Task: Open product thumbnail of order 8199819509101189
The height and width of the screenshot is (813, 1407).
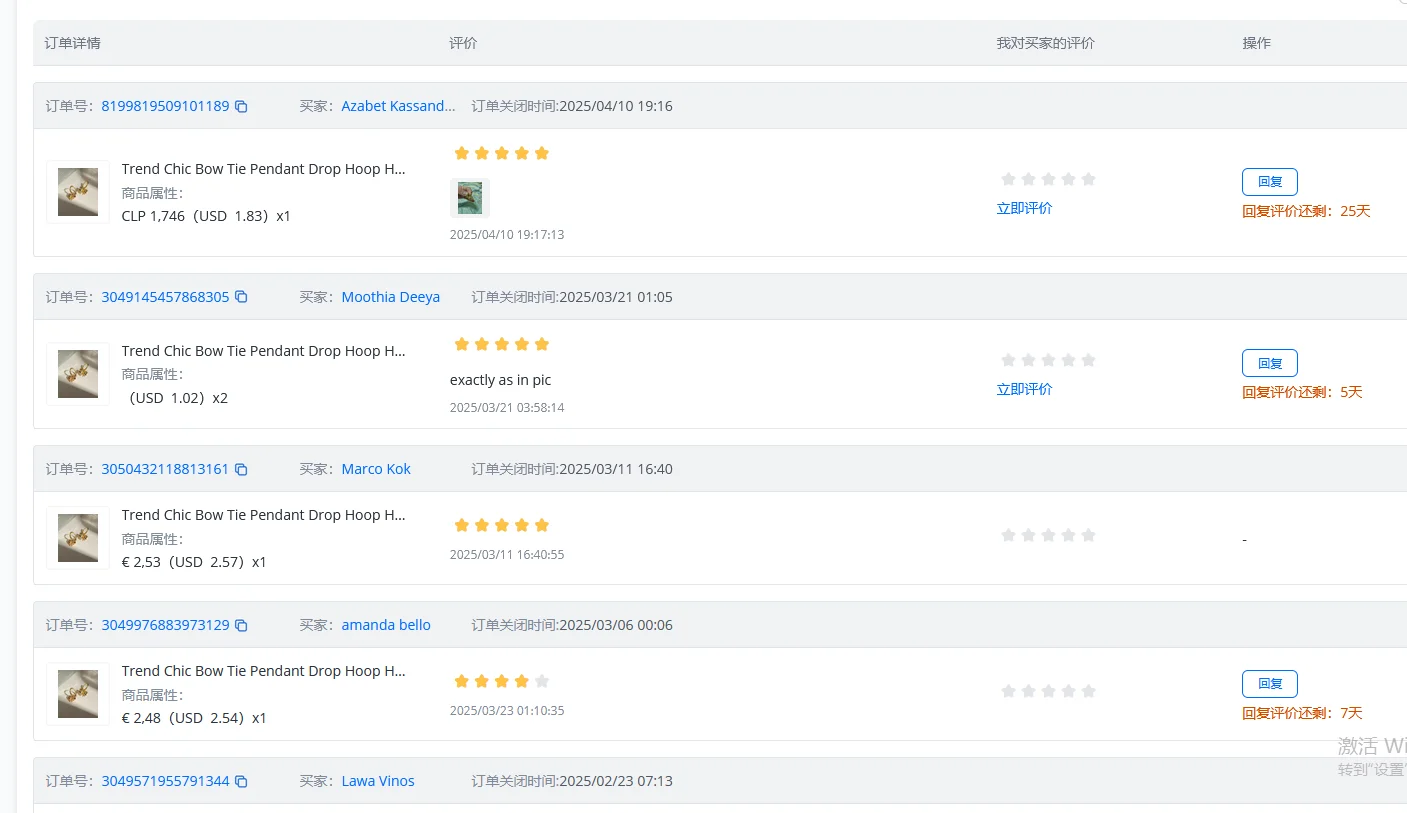Action: pos(78,192)
